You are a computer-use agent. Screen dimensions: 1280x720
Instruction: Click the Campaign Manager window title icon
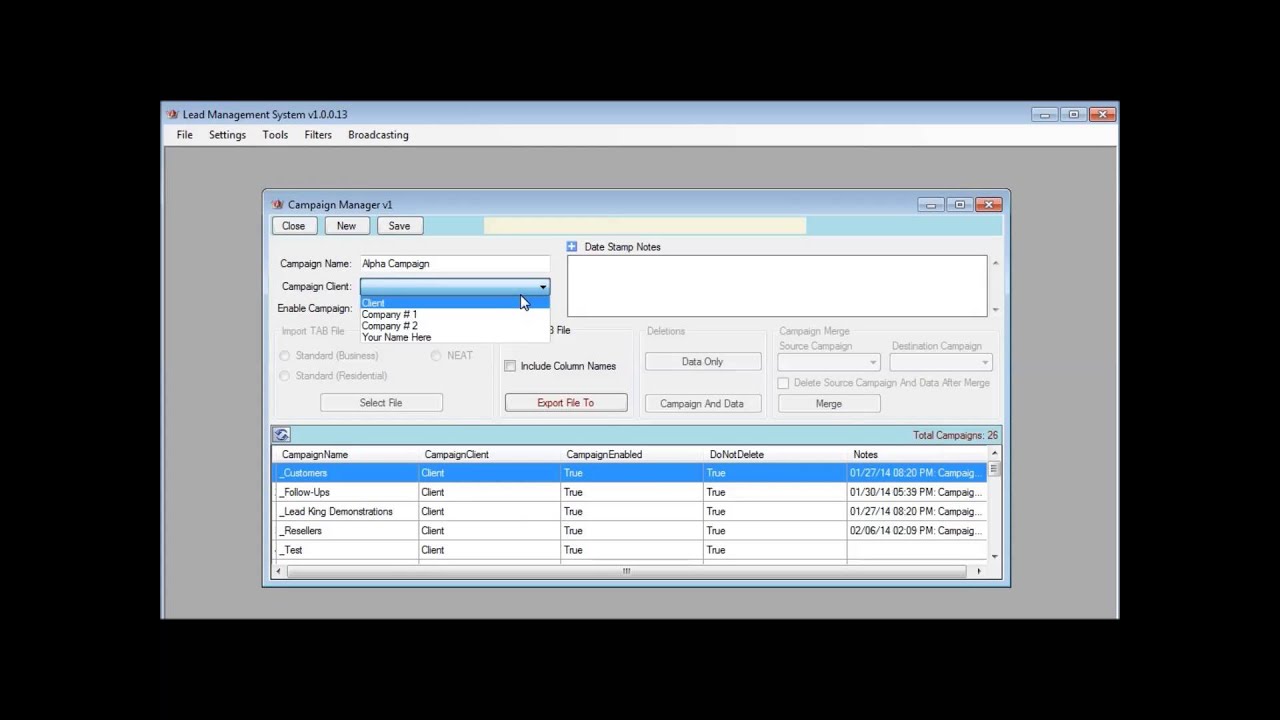tap(278, 205)
